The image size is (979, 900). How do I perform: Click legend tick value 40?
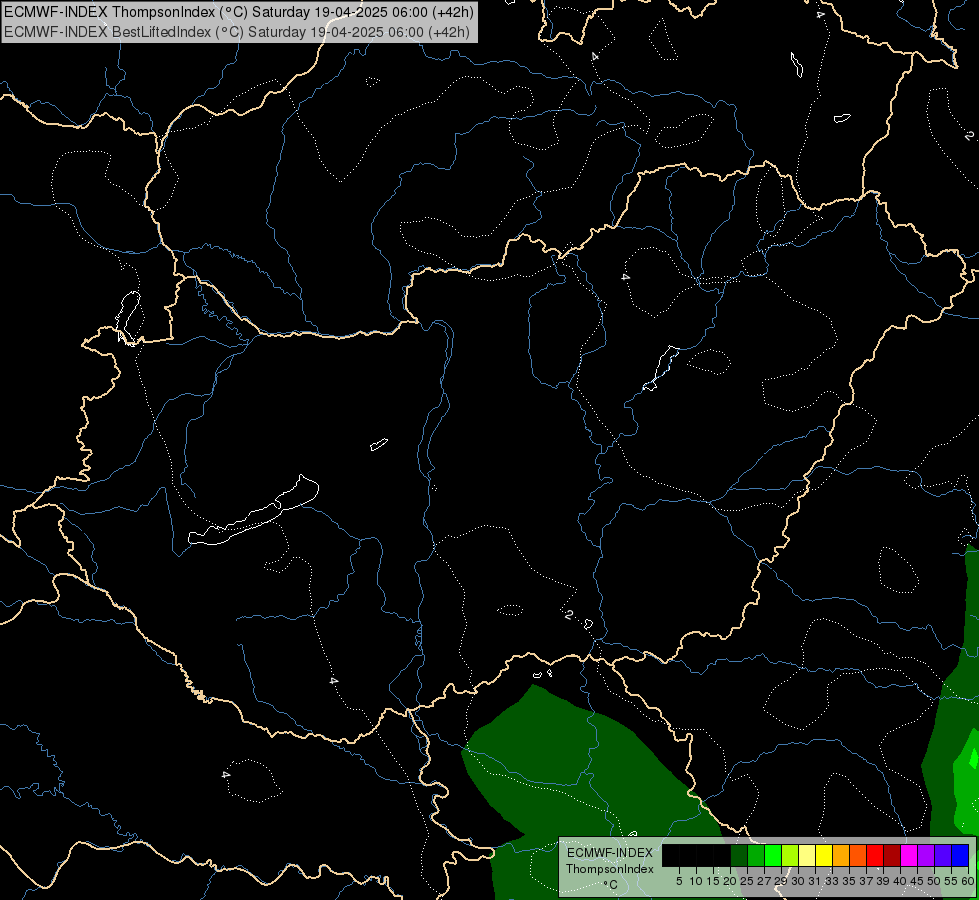tap(900, 881)
